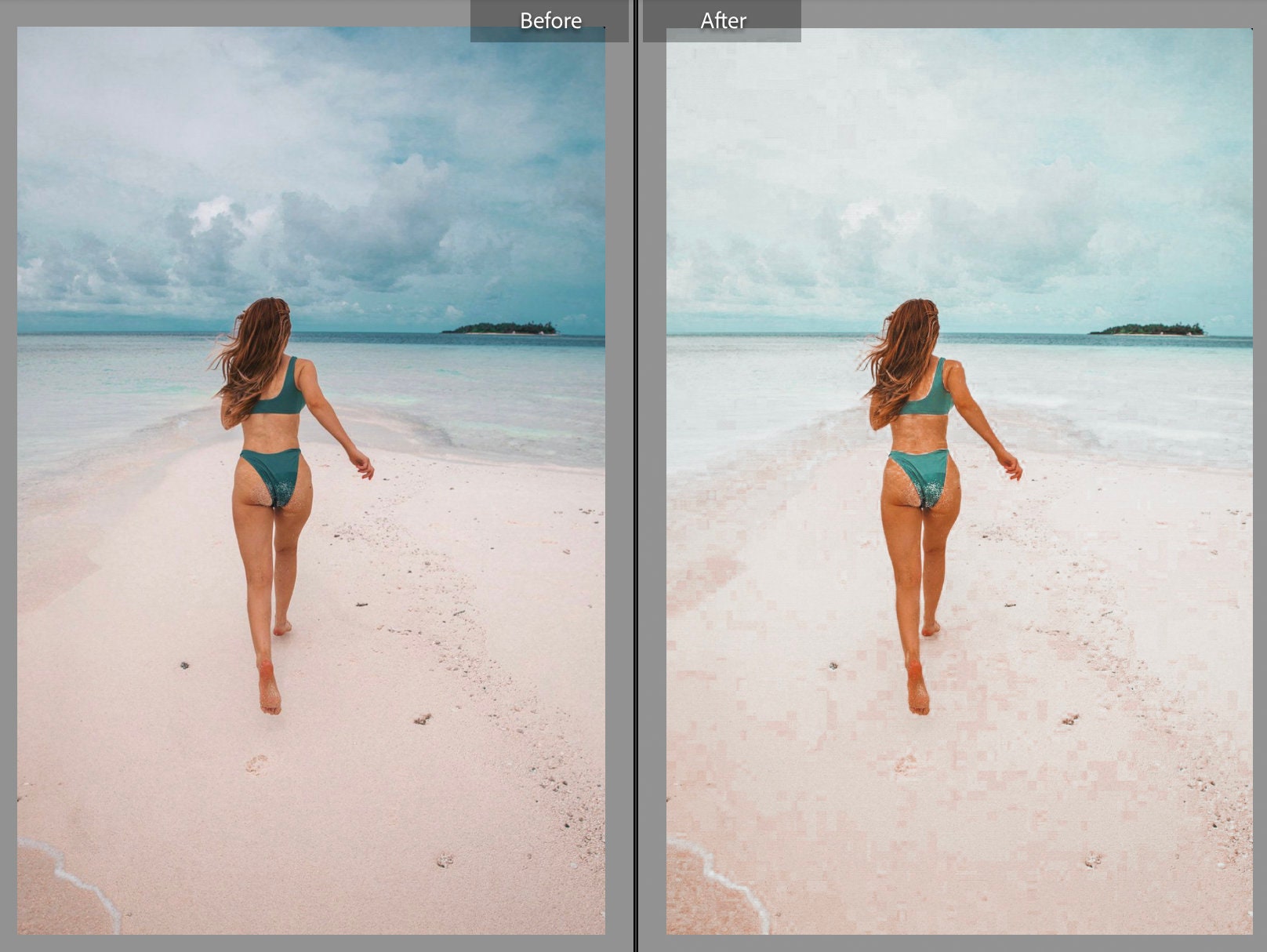Click the After label above the right photo

723,20
